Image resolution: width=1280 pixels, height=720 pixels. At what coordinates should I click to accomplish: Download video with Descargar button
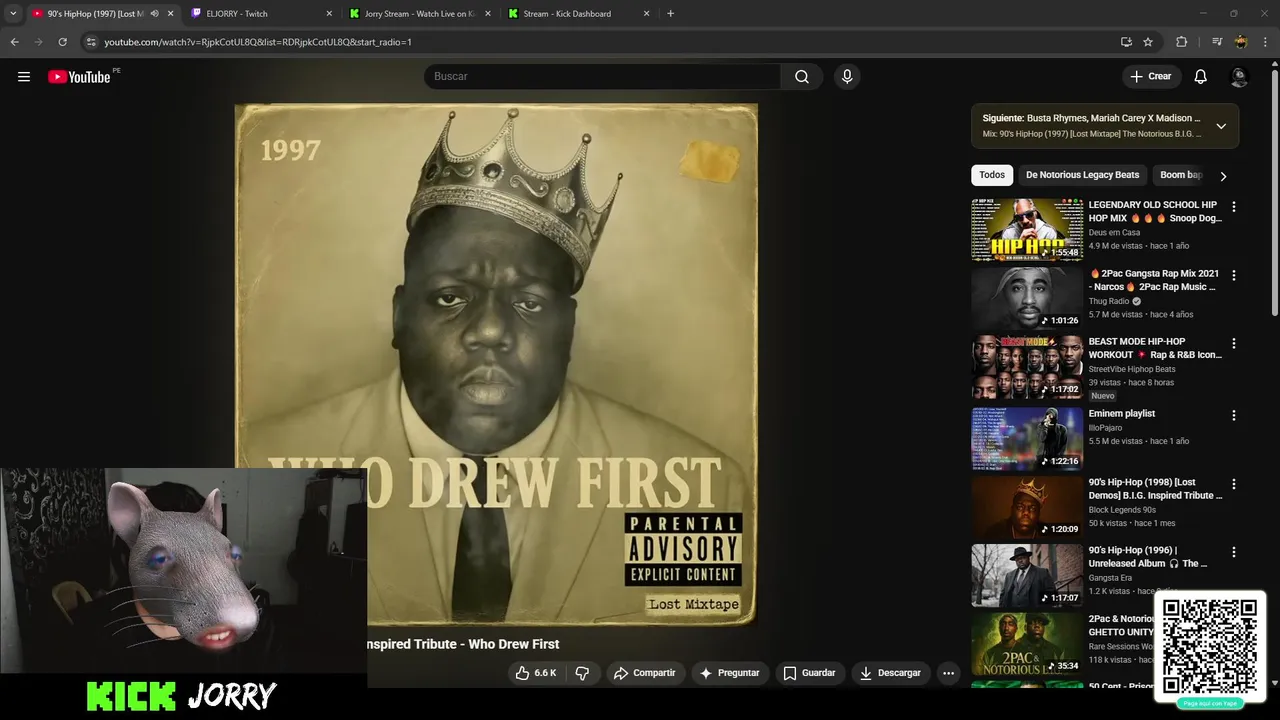[890, 673]
